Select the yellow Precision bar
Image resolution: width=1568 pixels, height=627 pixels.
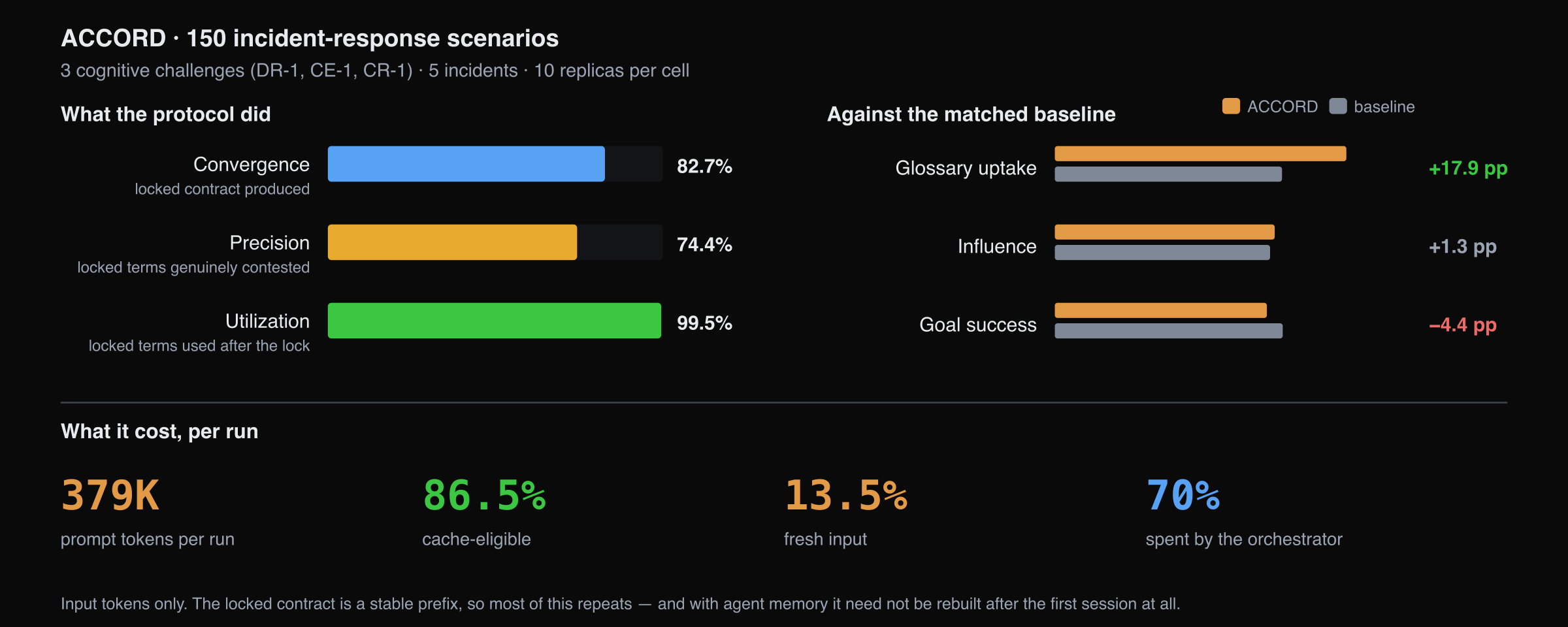(x=452, y=242)
